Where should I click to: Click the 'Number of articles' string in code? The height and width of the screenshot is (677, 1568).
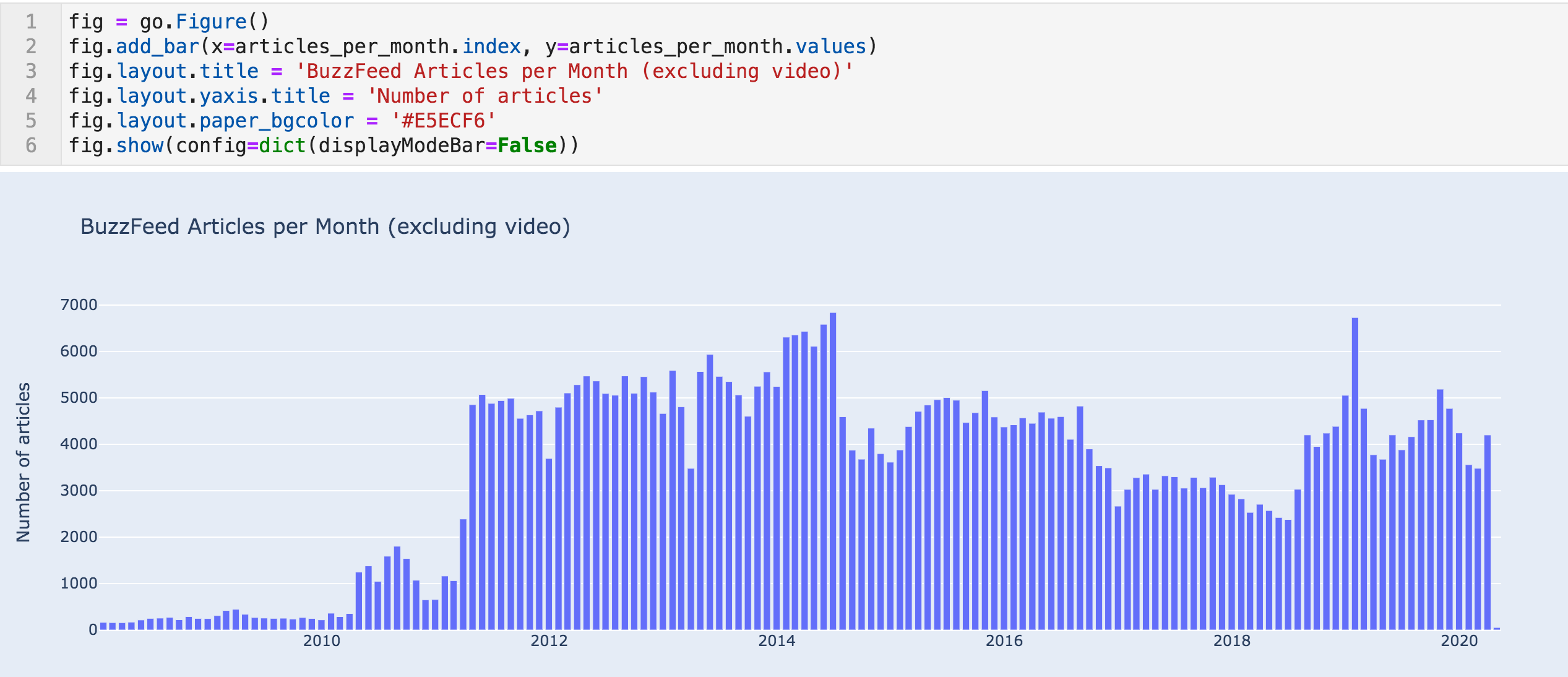point(485,96)
